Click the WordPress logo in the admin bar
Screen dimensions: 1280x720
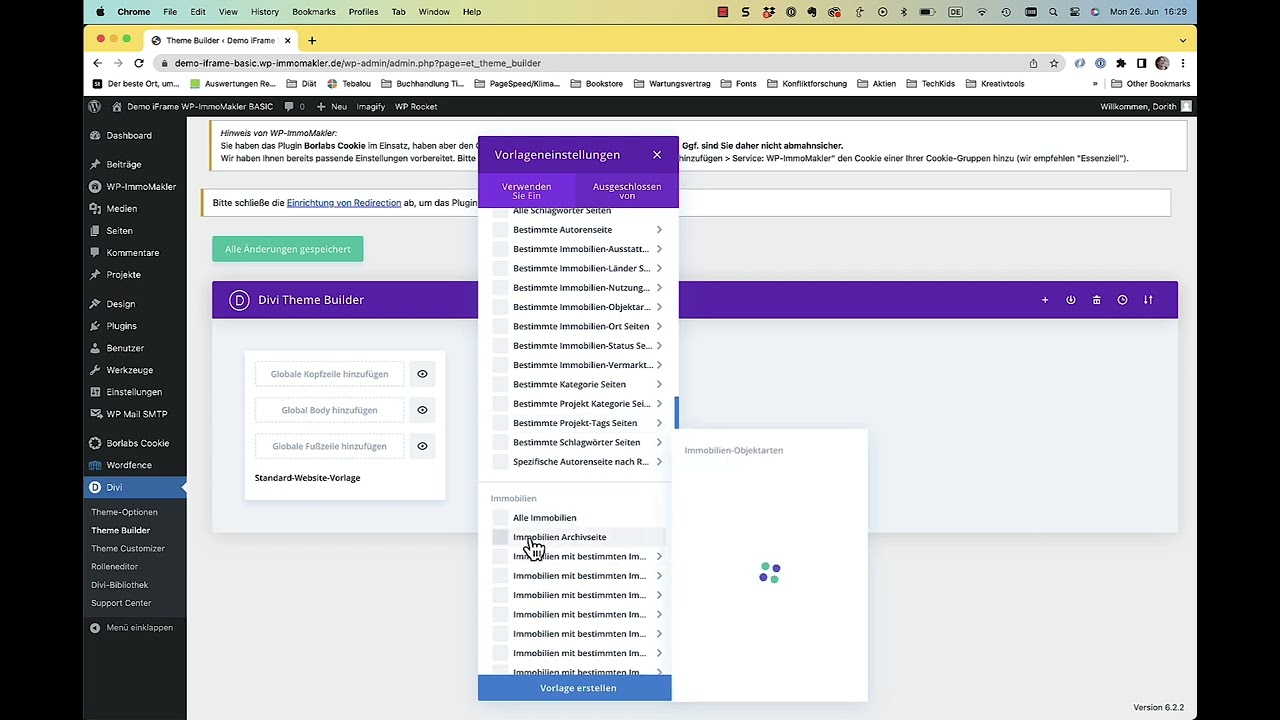pyautogui.click(x=95, y=106)
